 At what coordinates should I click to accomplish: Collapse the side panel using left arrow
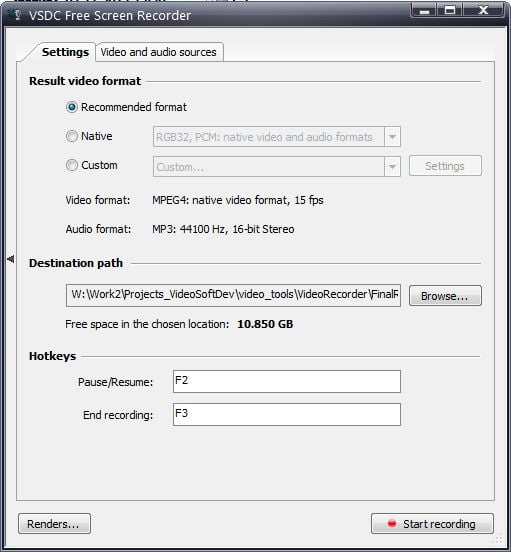click(x=11, y=259)
